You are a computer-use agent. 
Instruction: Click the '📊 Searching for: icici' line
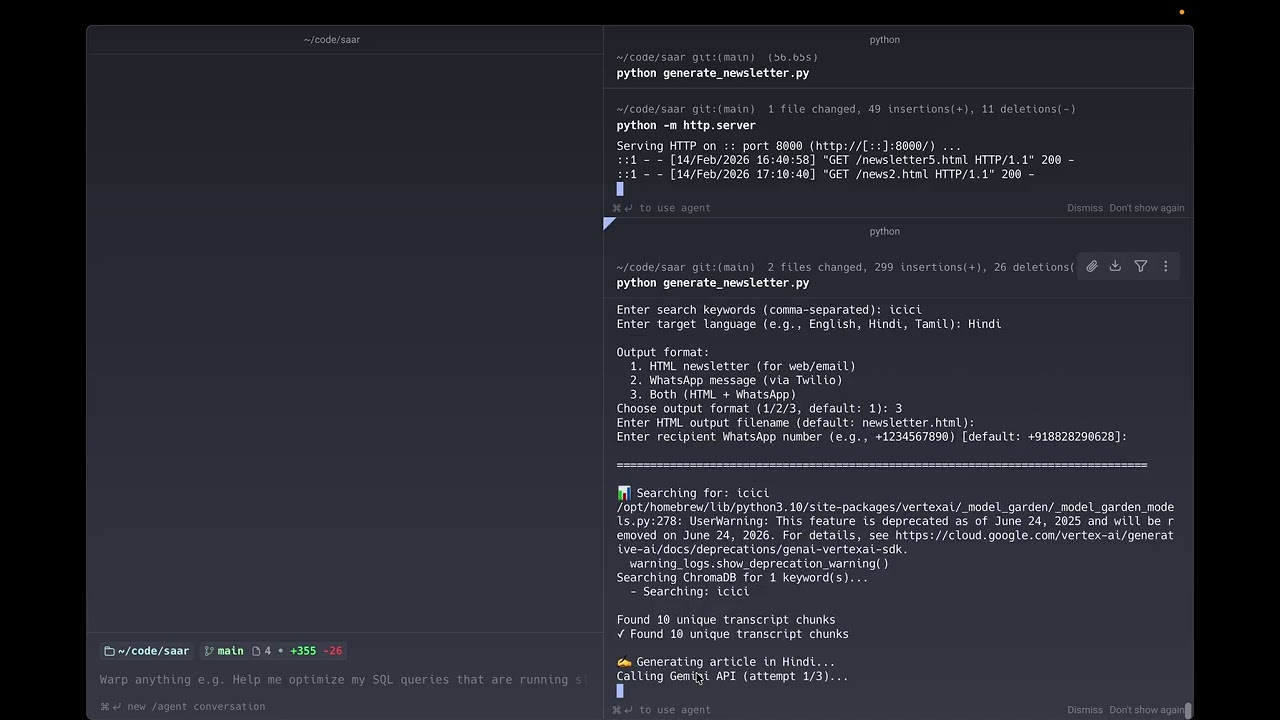(x=693, y=493)
